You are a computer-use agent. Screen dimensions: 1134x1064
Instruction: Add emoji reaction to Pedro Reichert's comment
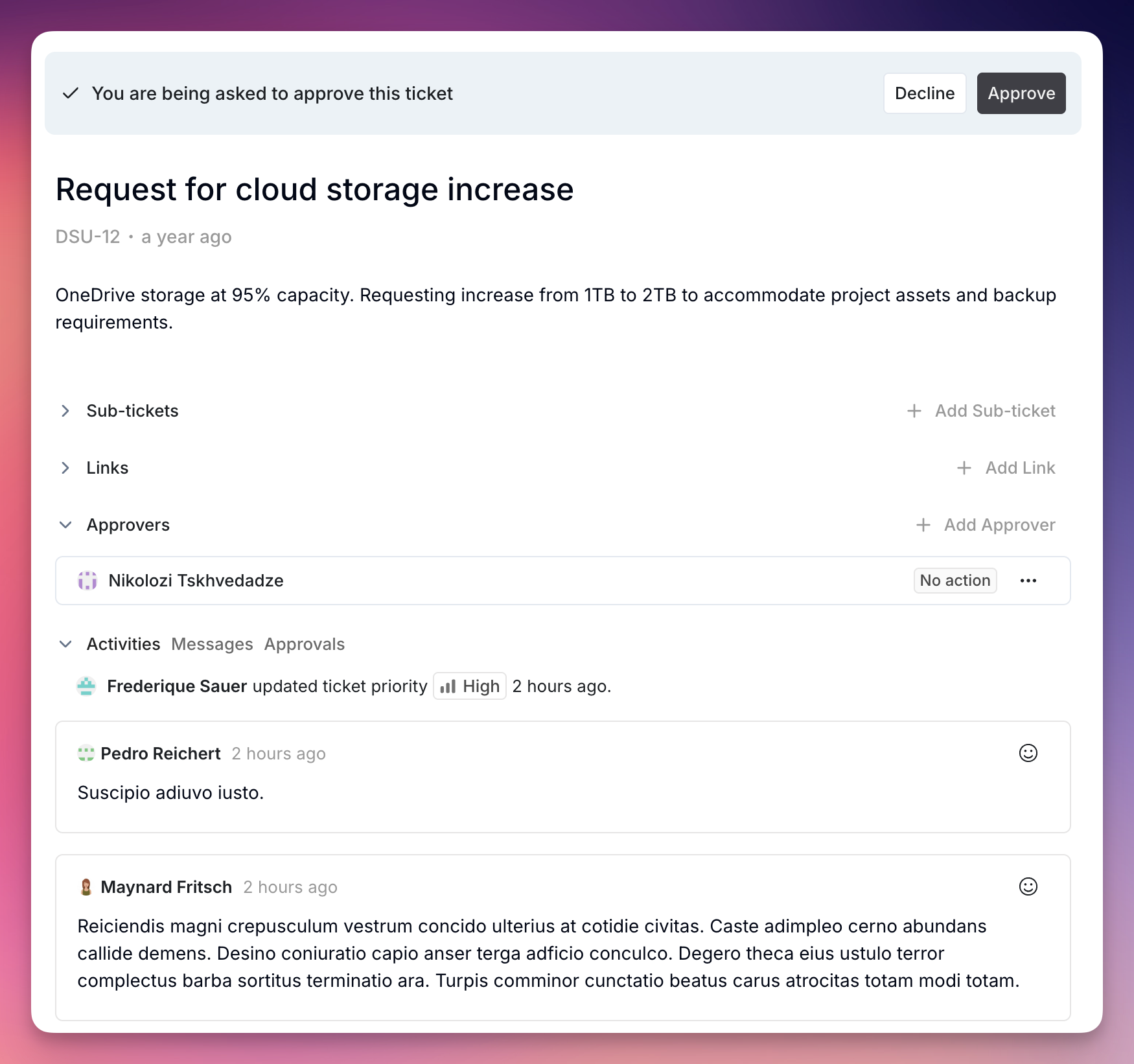[1028, 753]
